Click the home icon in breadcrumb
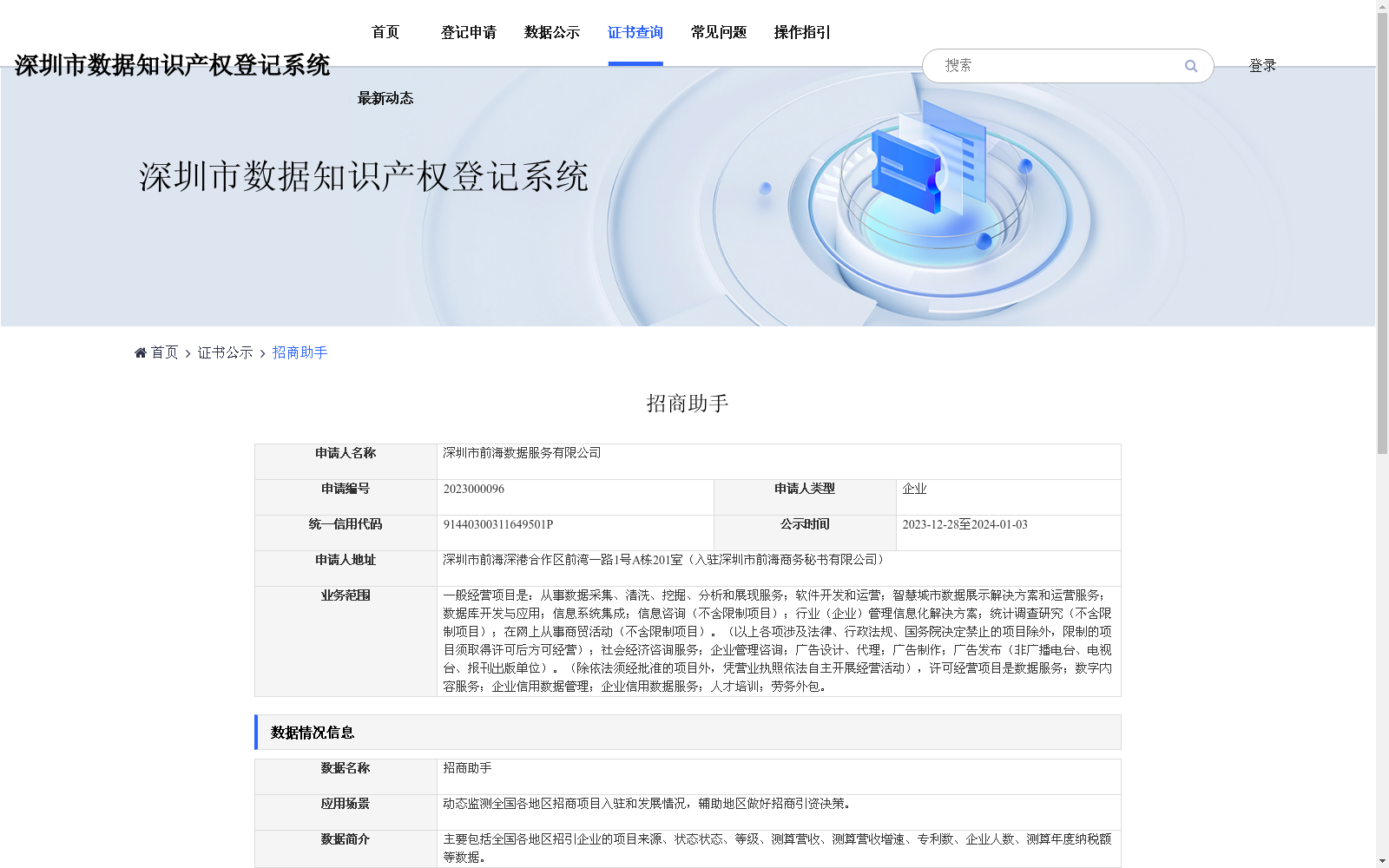 tap(141, 352)
